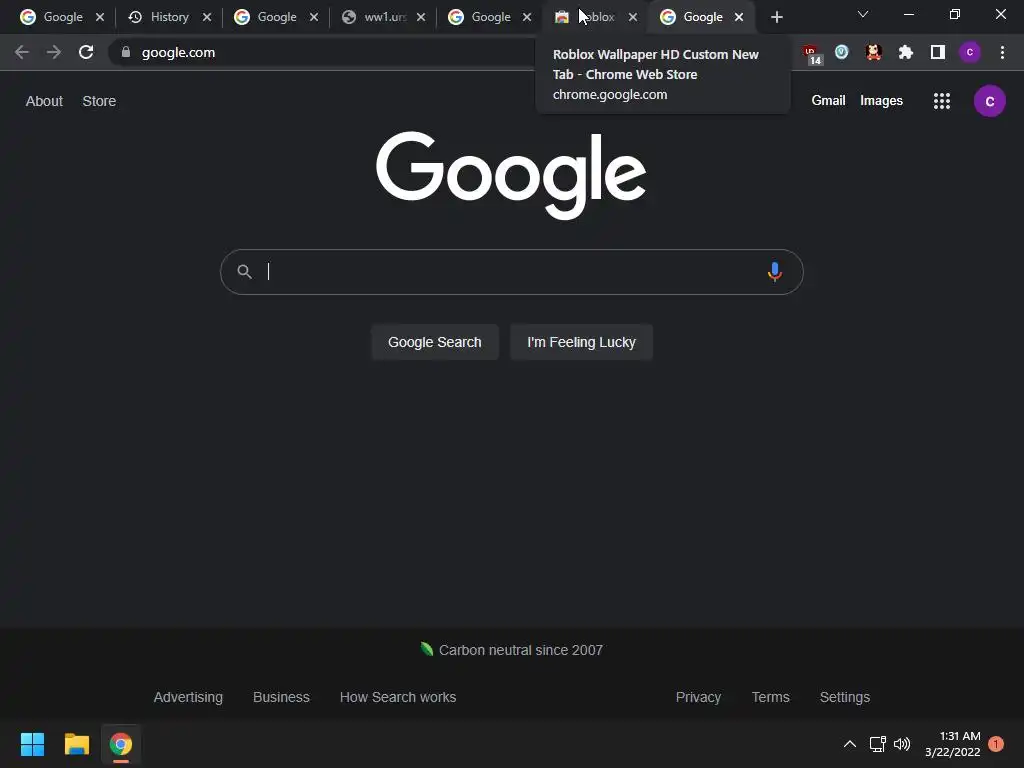This screenshot has height=768, width=1024.
Task: Open the red extension with badge 14
Action: [x=812, y=54]
